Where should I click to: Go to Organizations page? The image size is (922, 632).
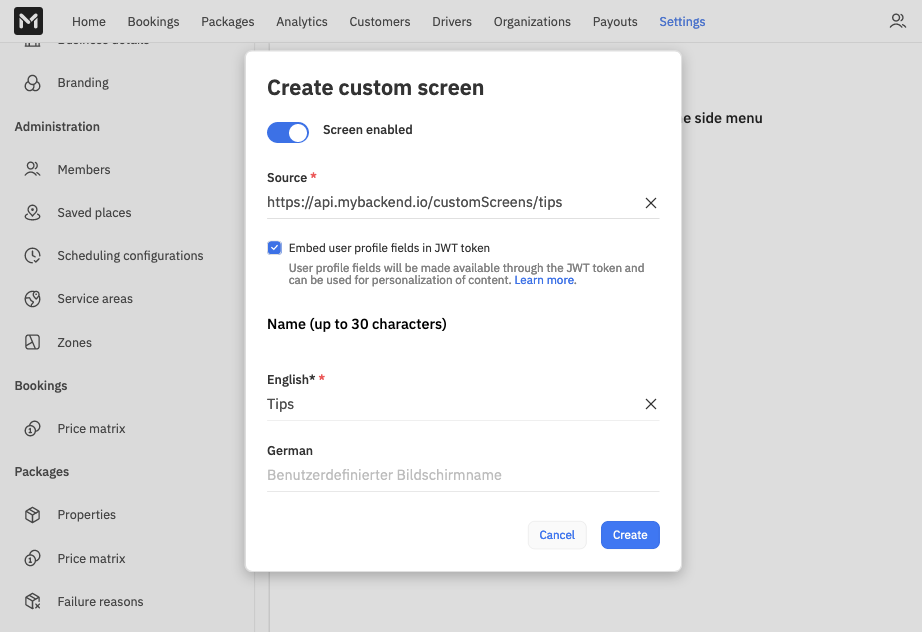click(x=532, y=22)
